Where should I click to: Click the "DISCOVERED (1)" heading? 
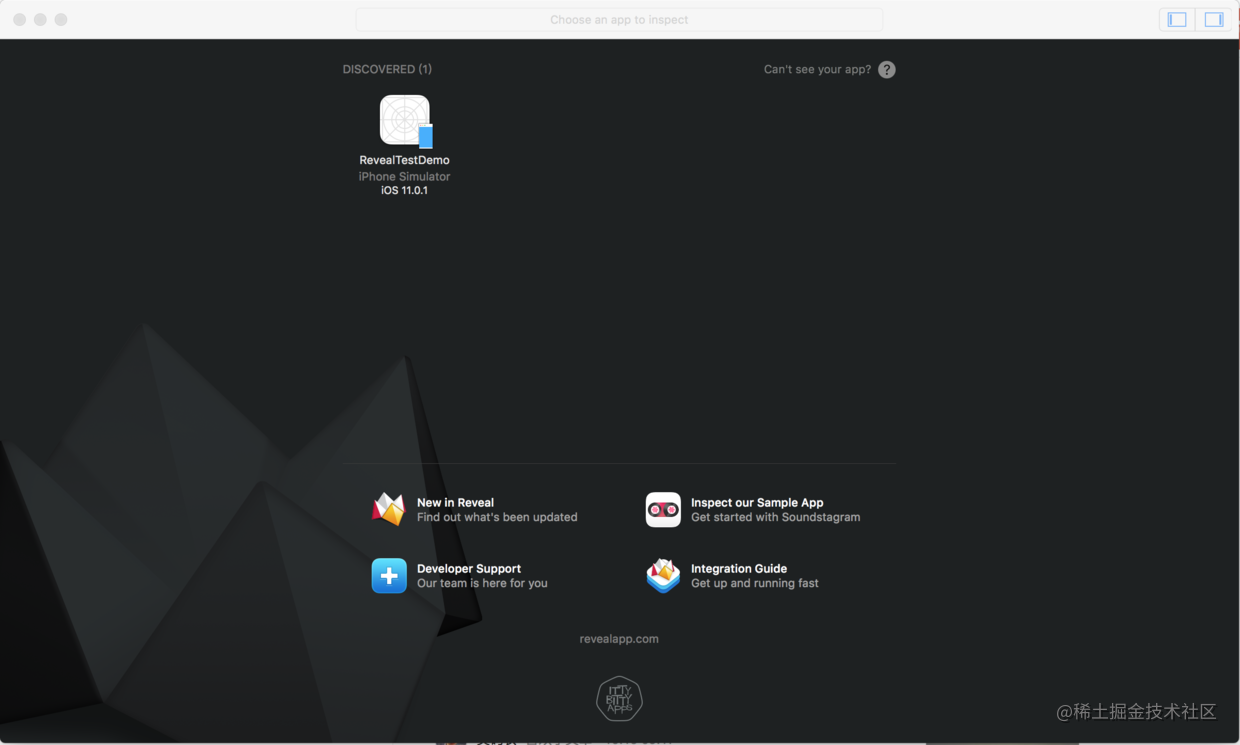tap(387, 69)
